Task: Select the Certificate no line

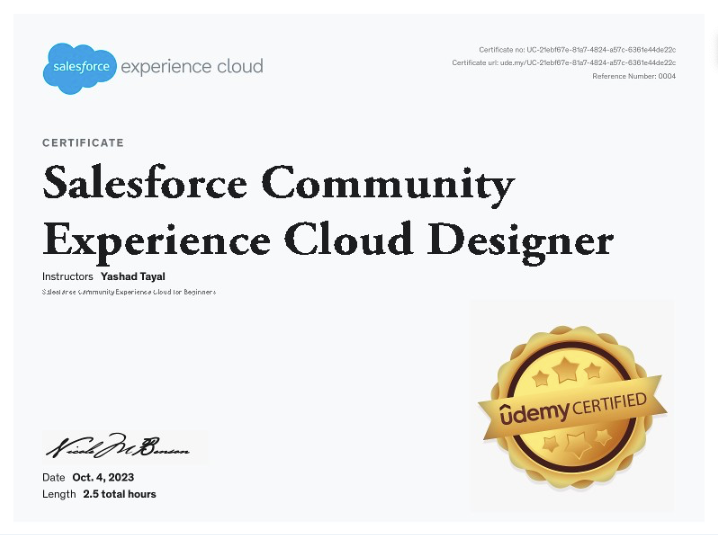Action: 577,49
